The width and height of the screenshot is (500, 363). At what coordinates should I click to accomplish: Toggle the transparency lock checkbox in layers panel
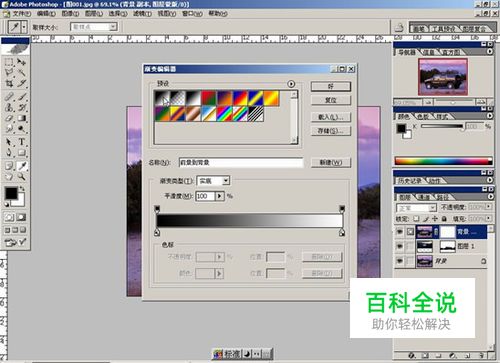pyautogui.click(x=416, y=219)
